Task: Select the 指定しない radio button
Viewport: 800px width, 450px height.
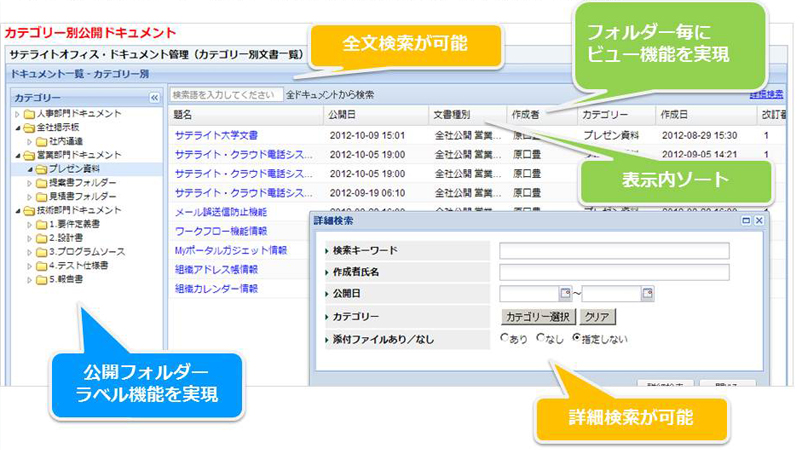Action: pos(576,338)
